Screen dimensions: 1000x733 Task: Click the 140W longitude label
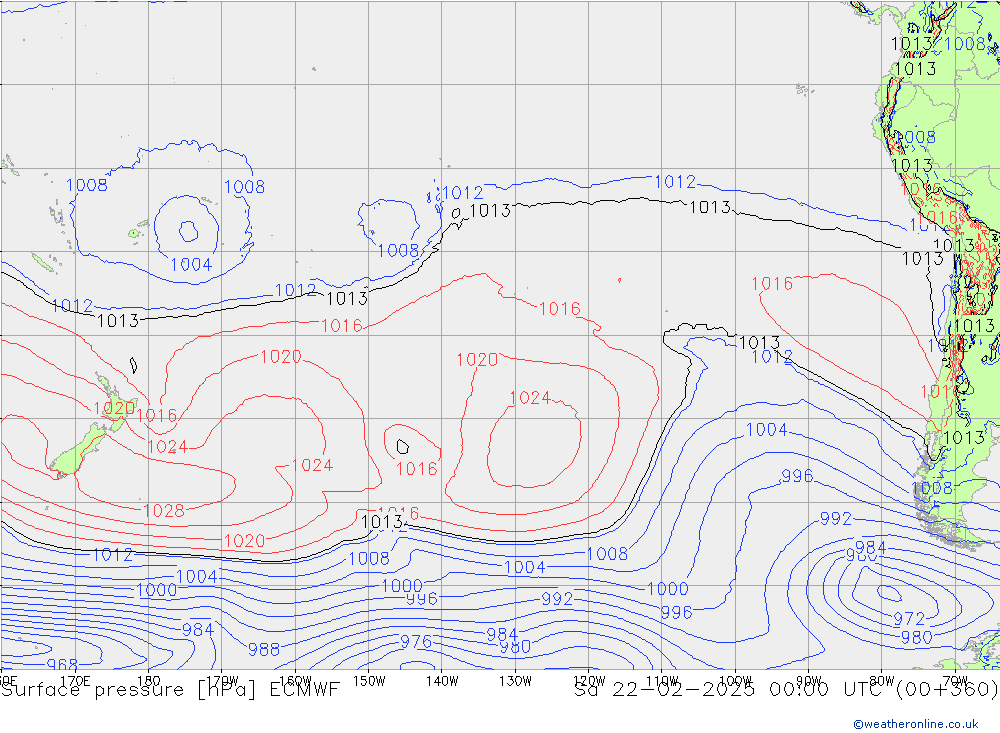pos(442,681)
